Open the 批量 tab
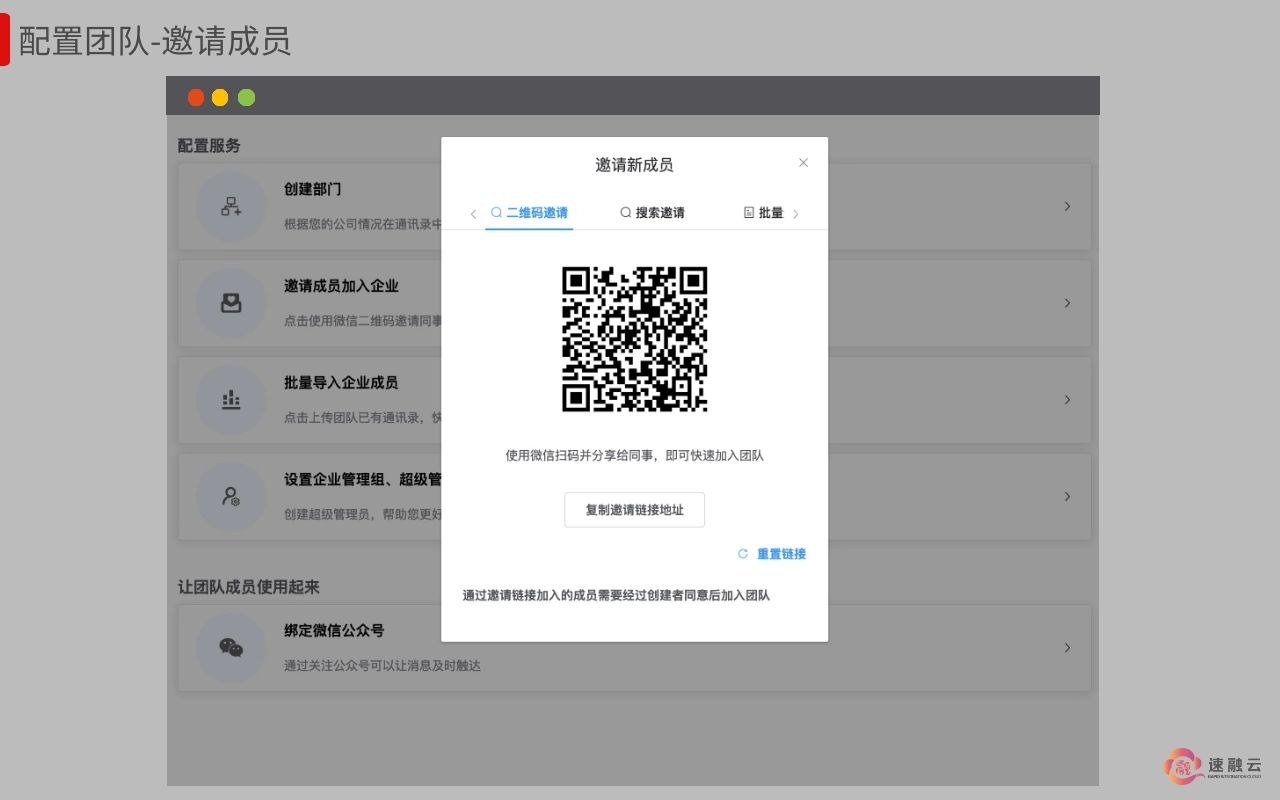The width and height of the screenshot is (1280, 800). click(764, 213)
